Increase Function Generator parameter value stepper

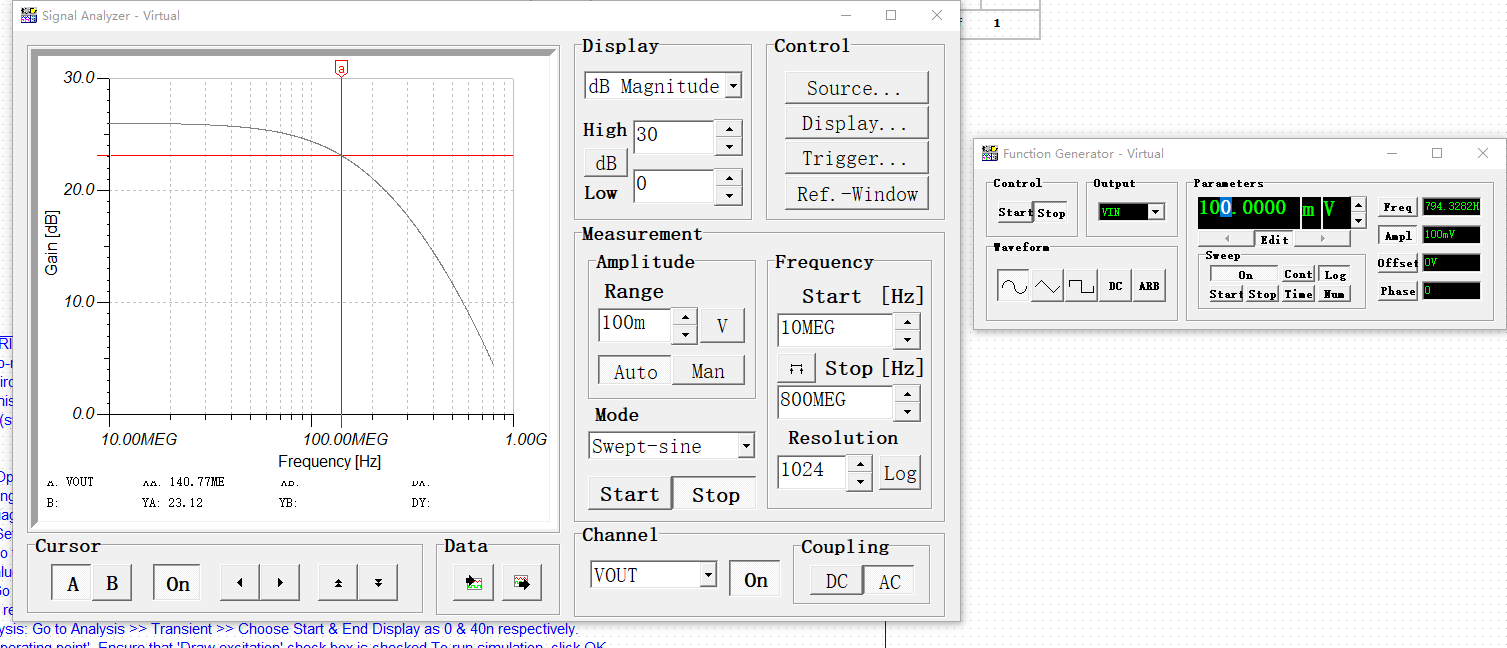click(x=1358, y=204)
